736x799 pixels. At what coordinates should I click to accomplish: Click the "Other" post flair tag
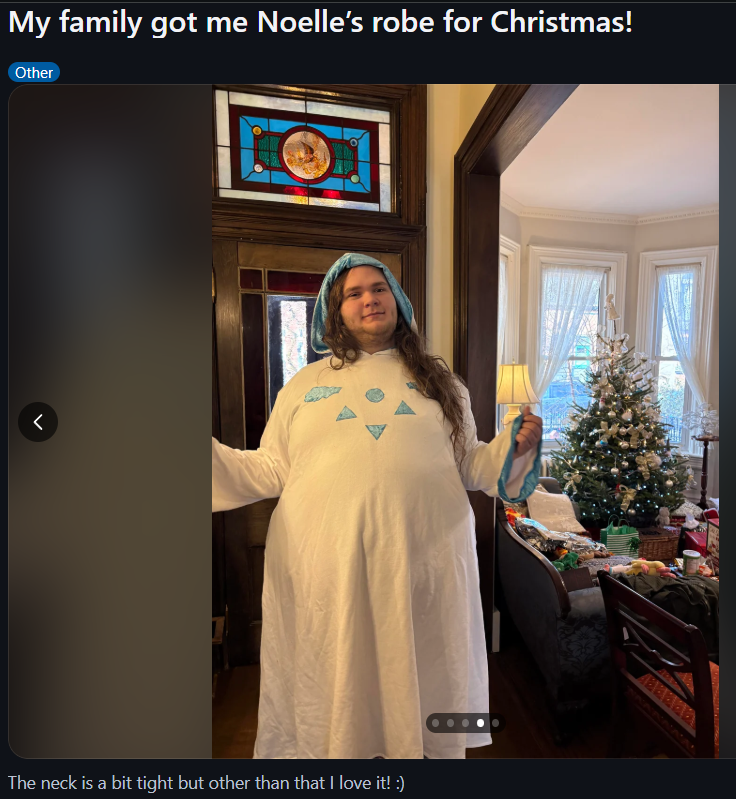click(34, 72)
